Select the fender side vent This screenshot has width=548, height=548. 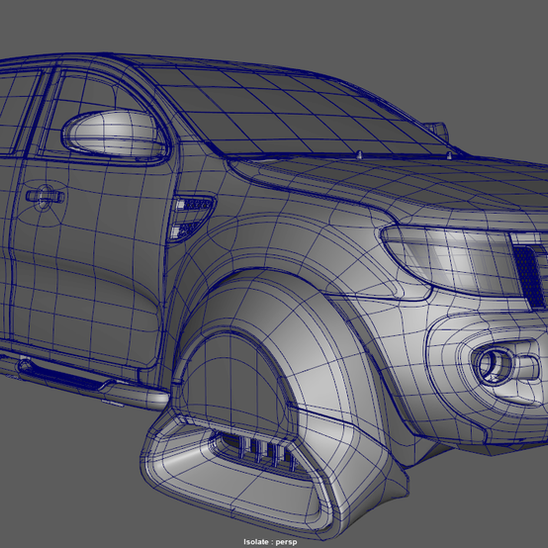point(191,218)
